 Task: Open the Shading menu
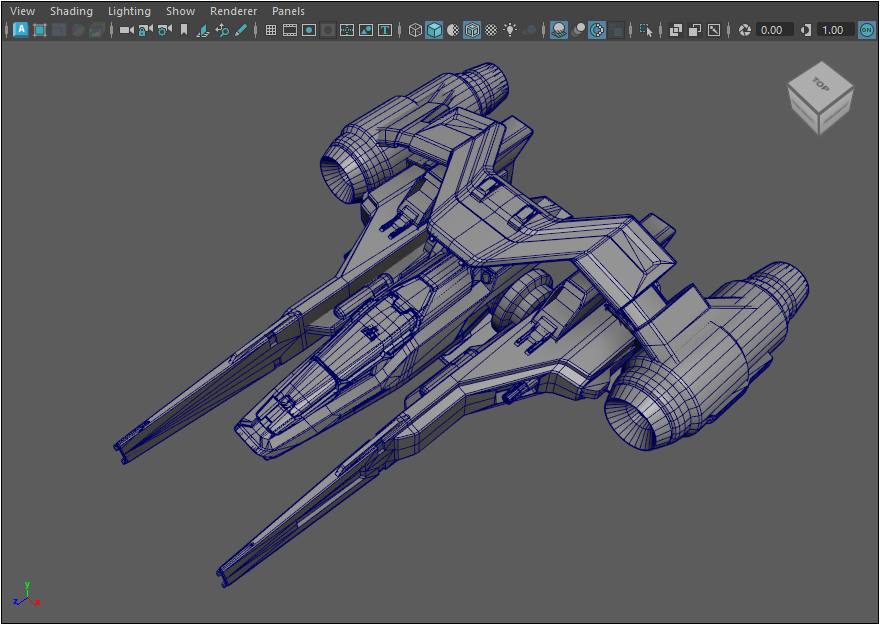coord(71,11)
